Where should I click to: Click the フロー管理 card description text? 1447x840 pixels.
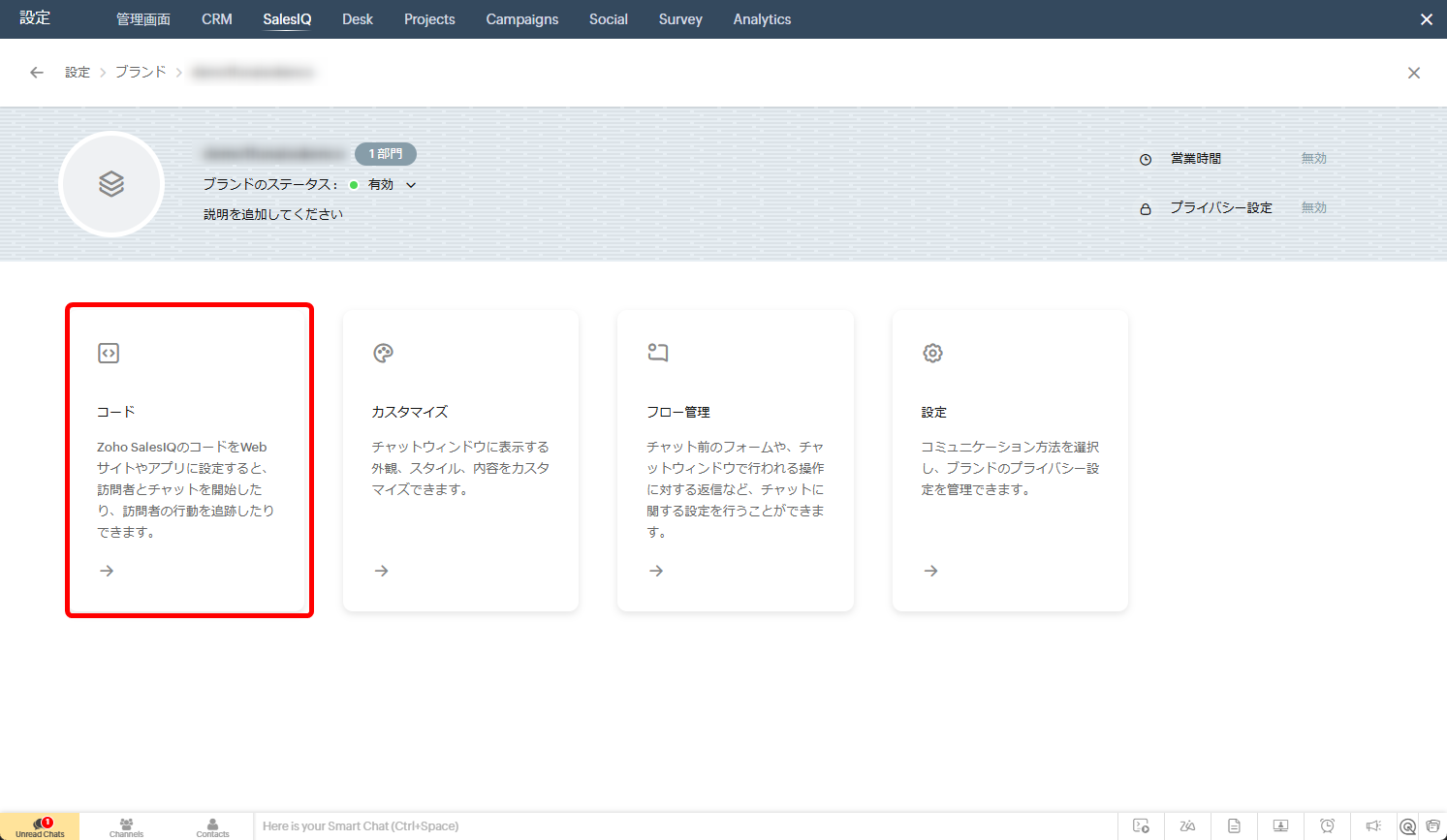(x=736, y=489)
